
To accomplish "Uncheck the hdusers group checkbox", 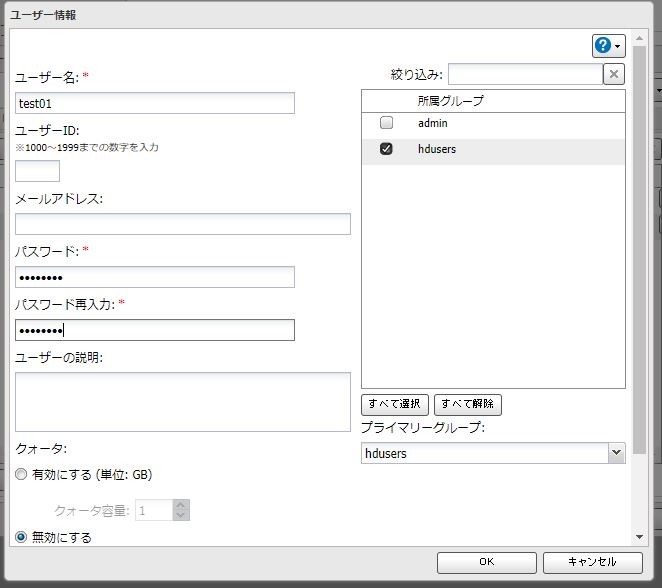I will pos(386,149).
